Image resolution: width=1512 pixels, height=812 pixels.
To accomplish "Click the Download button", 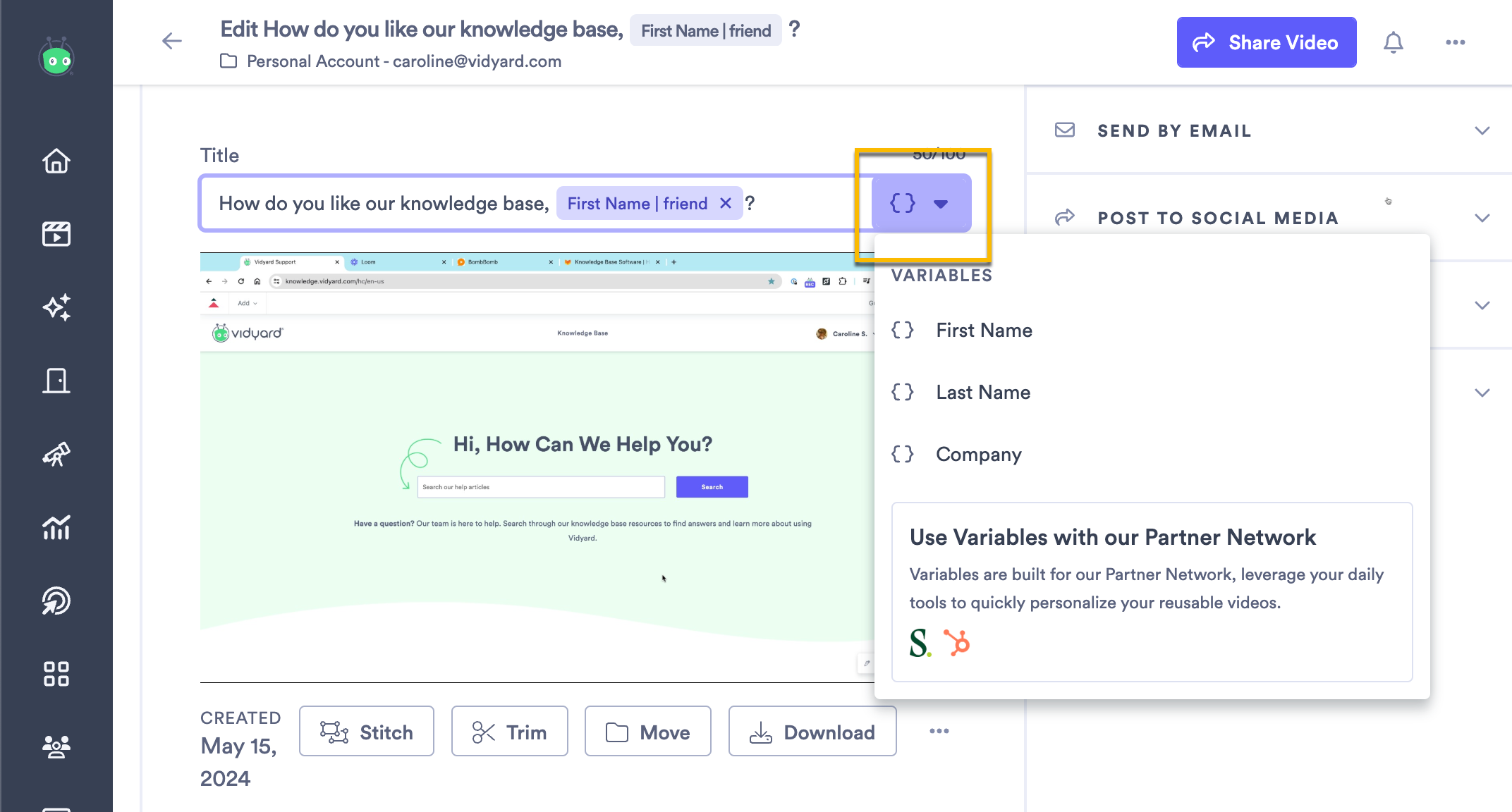I will pos(812,732).
